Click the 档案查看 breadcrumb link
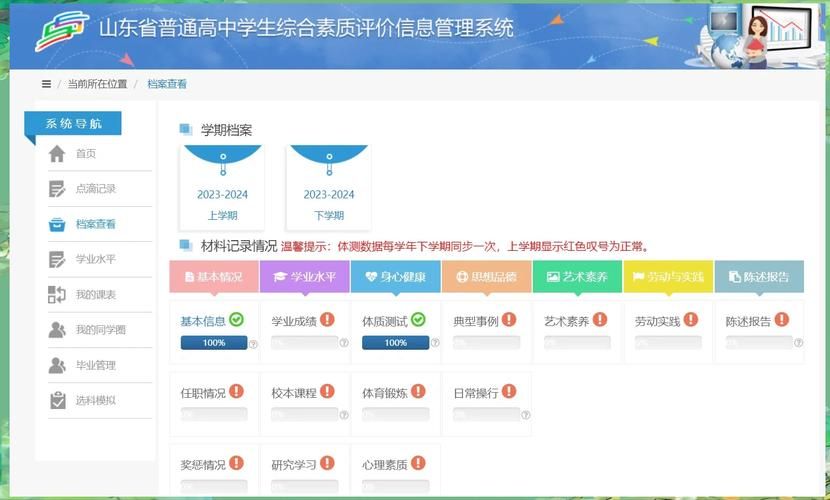This screenshot has width=830, height=500. tap(167, 84)
